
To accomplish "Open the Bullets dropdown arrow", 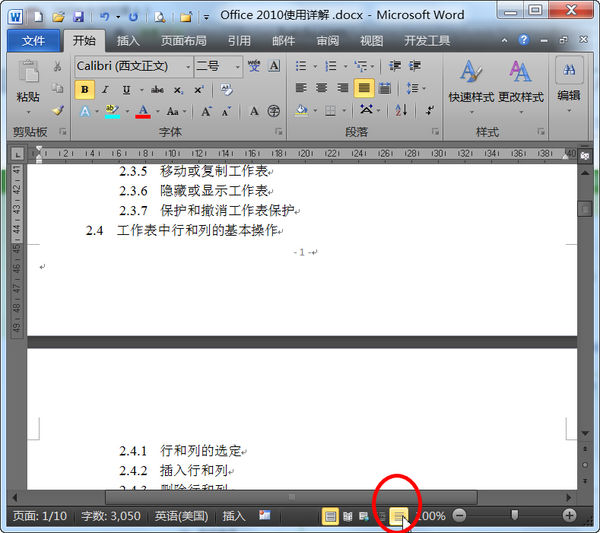I will 315,66.
